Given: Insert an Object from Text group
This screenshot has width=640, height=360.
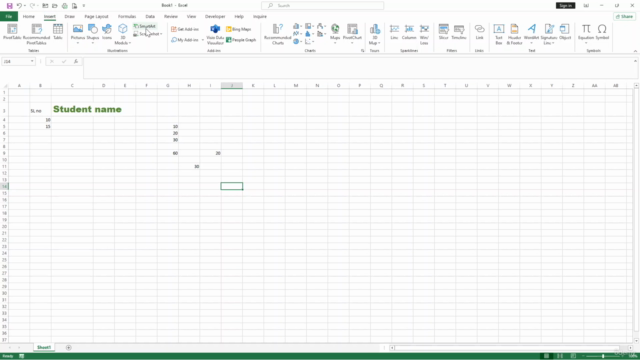Looking at the screenshot, I should pyautogui.click(x=565, y=32).
